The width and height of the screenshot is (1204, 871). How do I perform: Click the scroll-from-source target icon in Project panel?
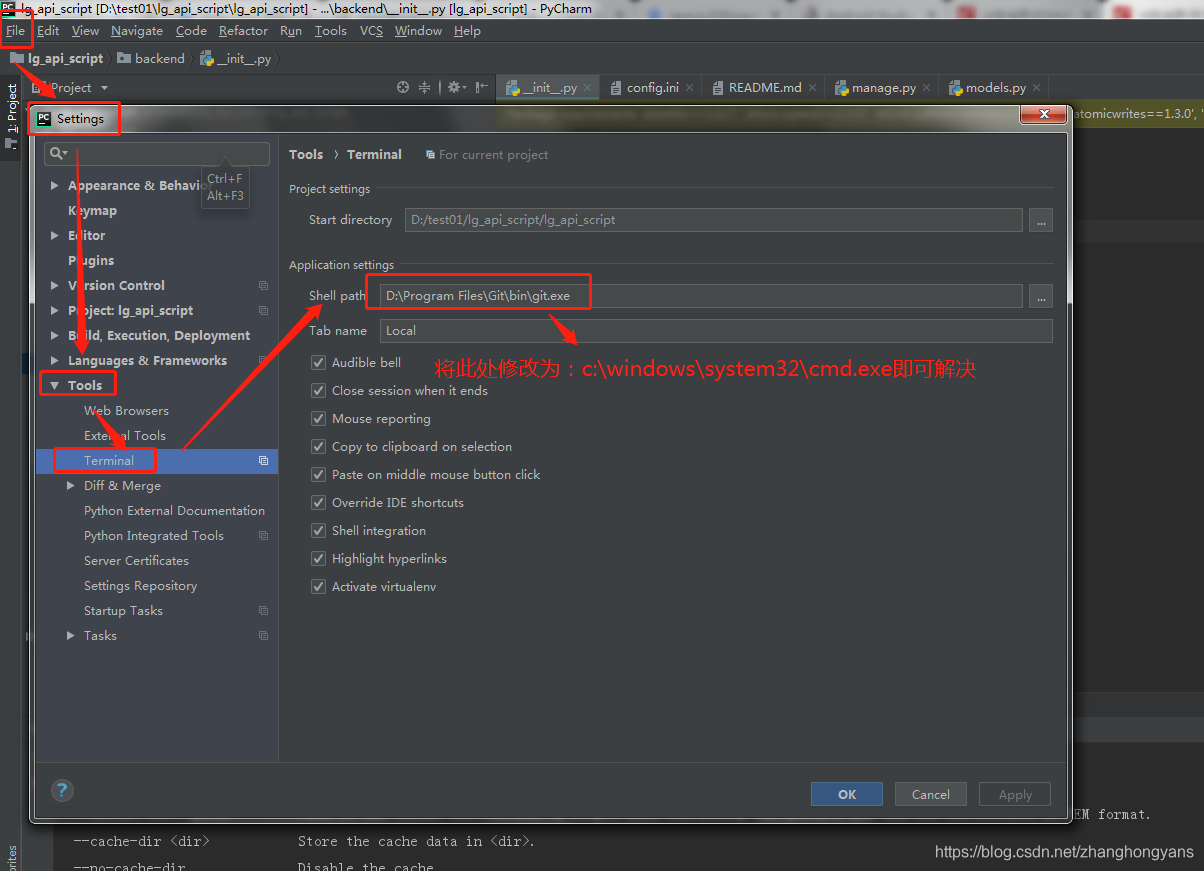403,88
